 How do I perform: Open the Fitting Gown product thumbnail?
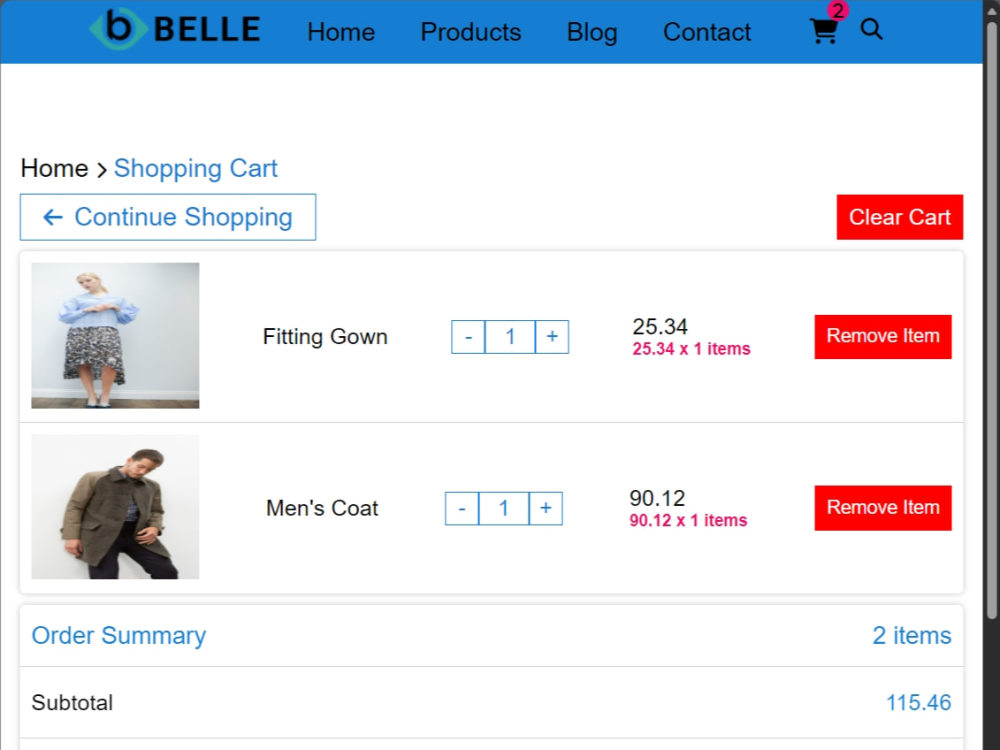tap(115, 335)
